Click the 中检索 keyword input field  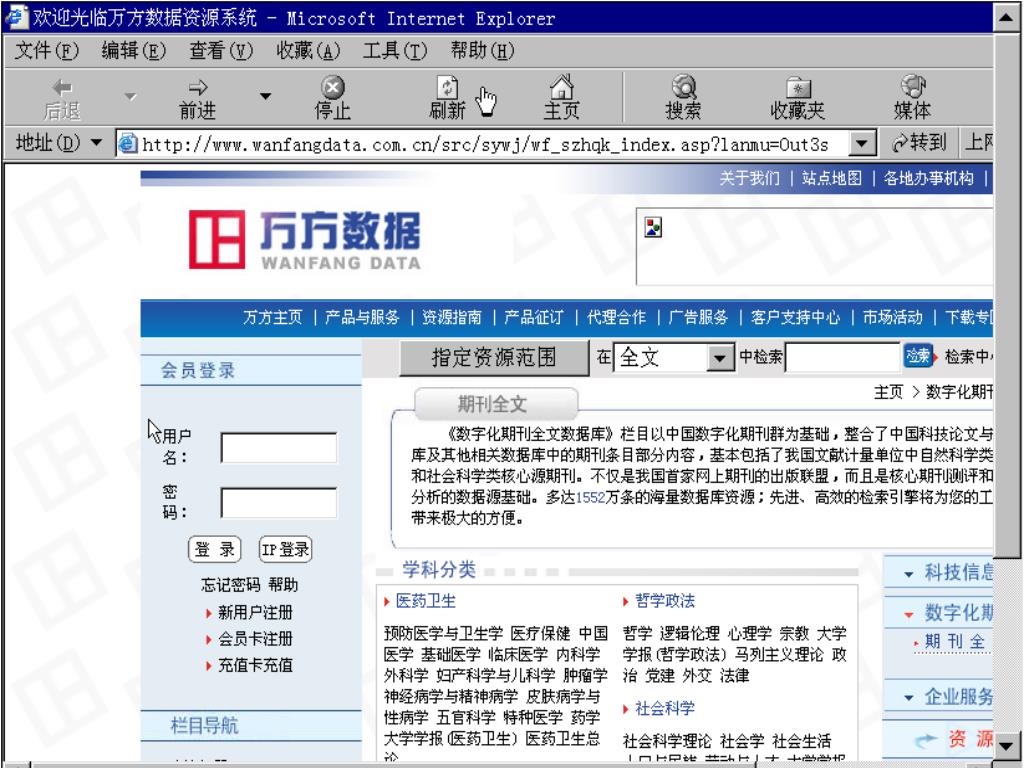[843, 357]
